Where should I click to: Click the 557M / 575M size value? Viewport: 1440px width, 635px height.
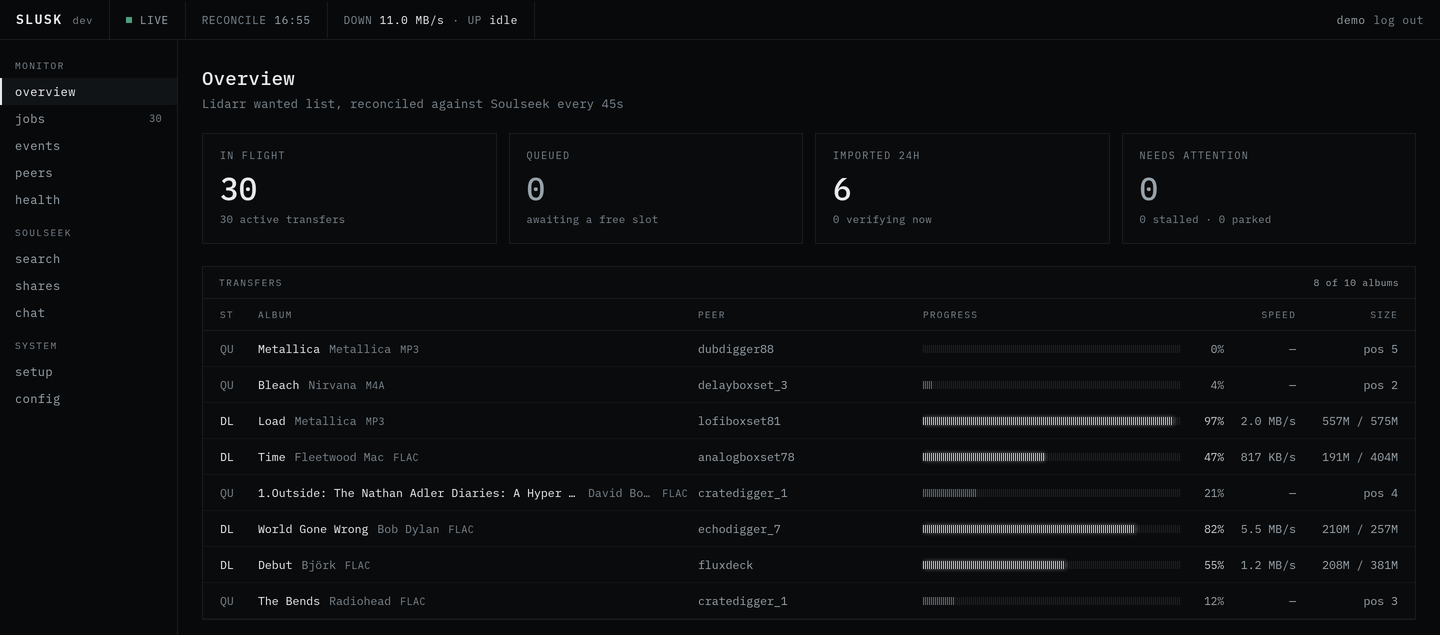click(x=1360, y=421)
